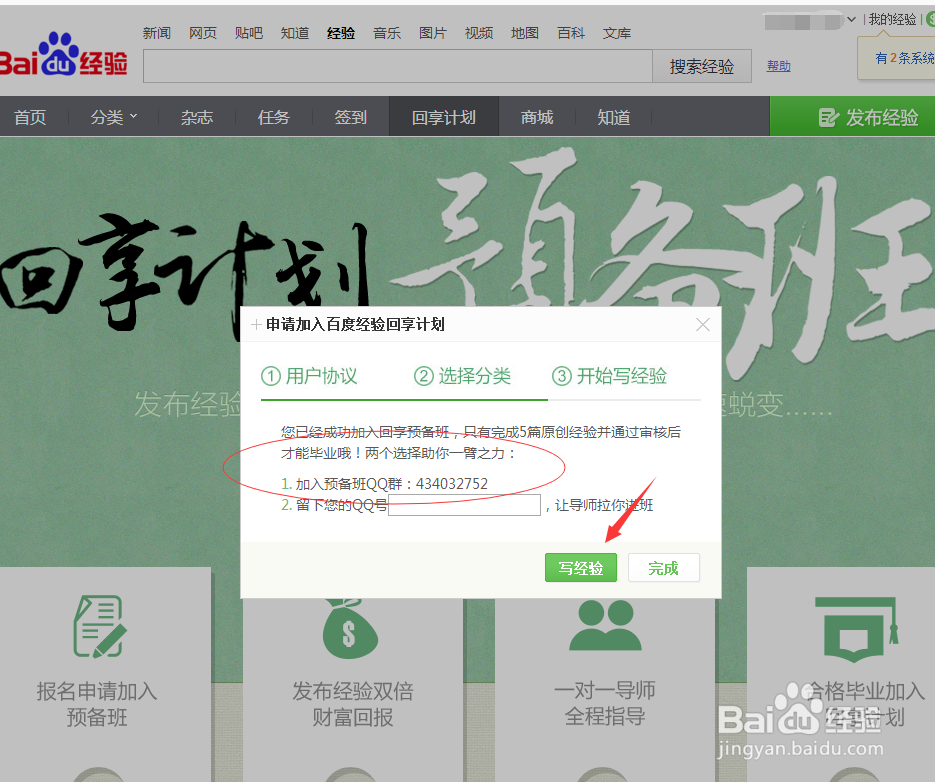Click the 搜索经验 search button
Image resolution: width=935 pixels, height=782 pixels.
[x=702, y=66]
